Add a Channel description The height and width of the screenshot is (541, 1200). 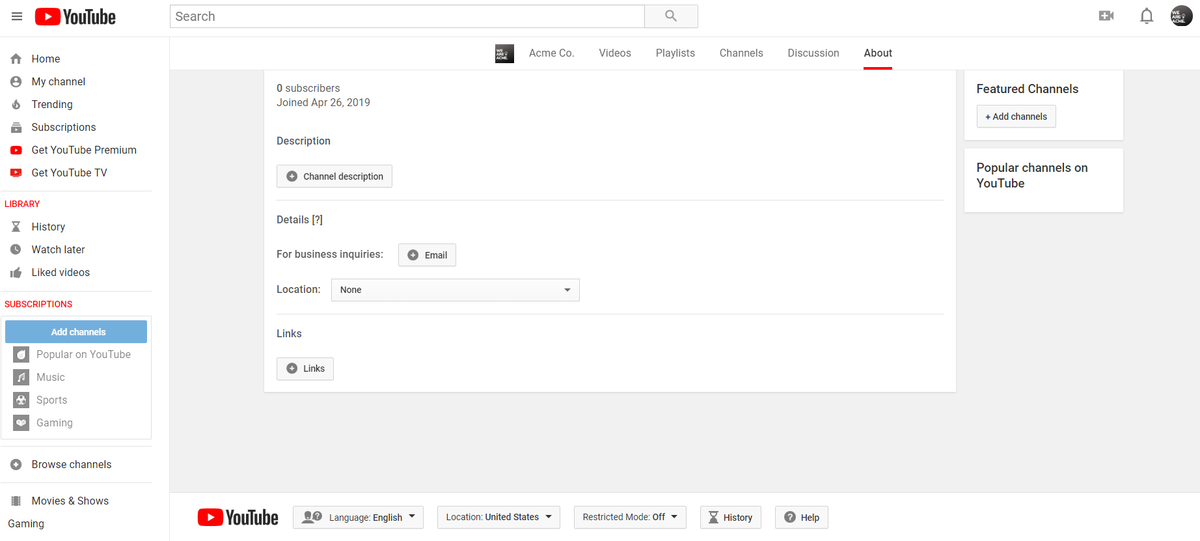(335, 176)
